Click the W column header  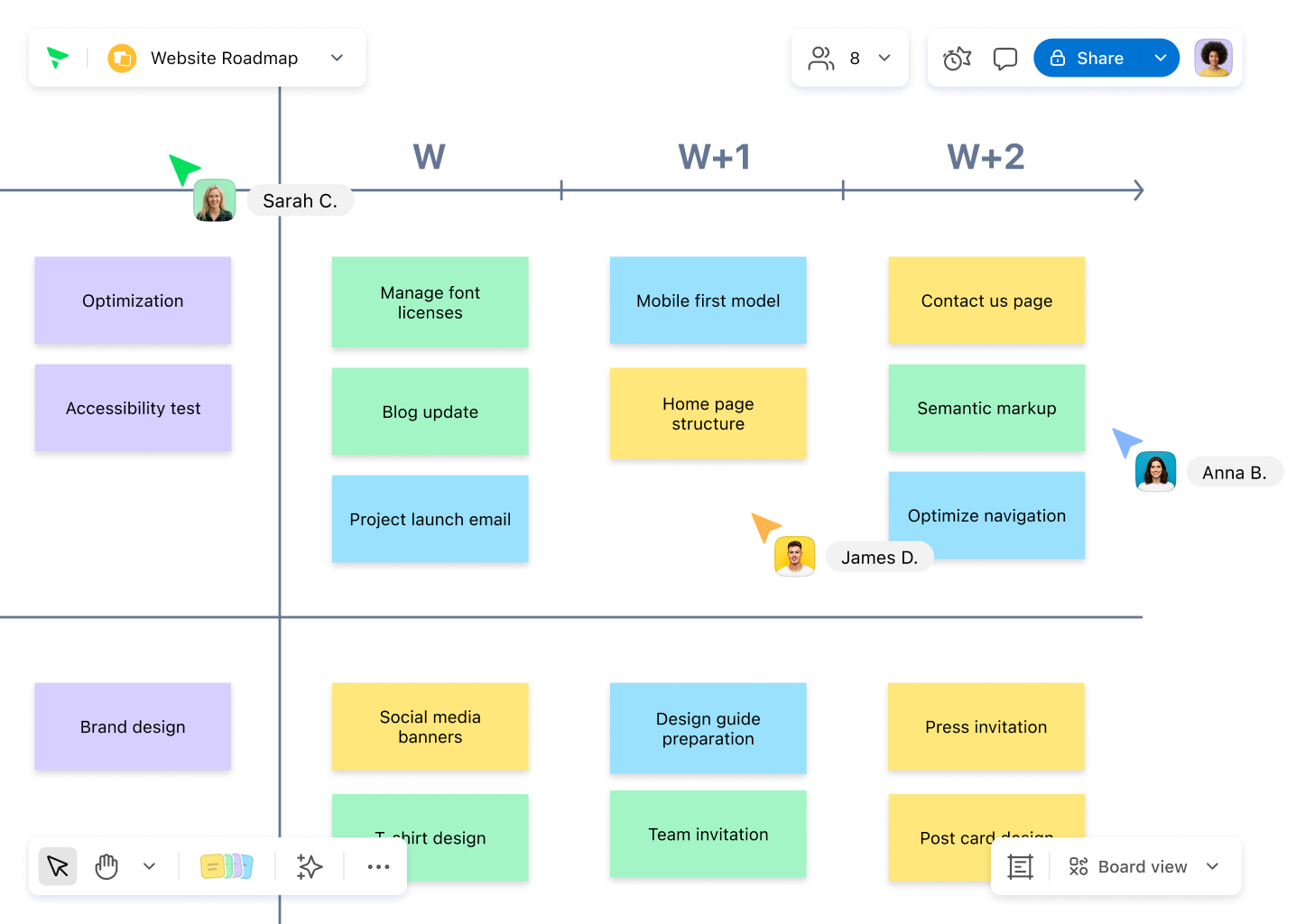430,157
